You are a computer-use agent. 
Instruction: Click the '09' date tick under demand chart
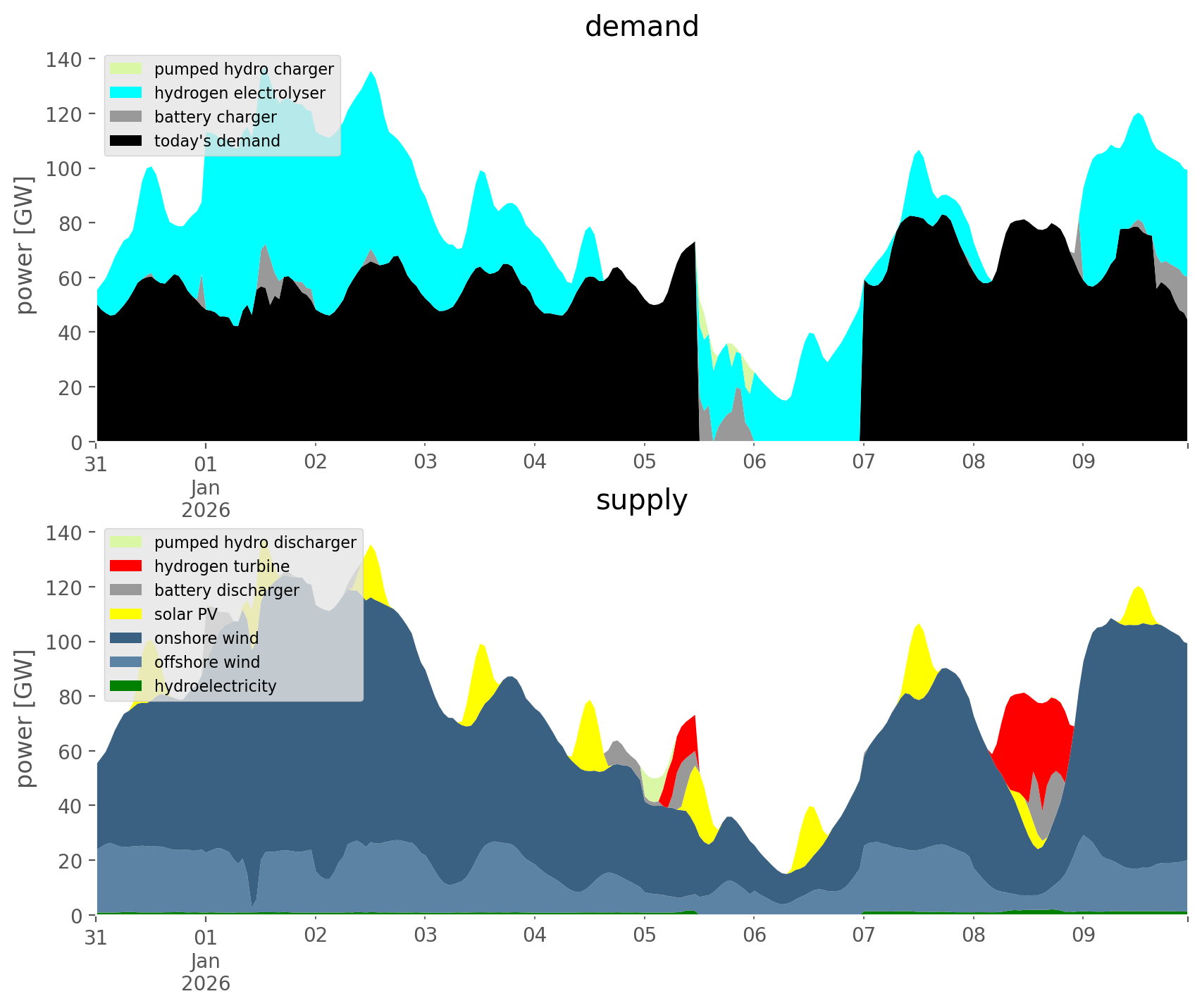click(1083, 463)
